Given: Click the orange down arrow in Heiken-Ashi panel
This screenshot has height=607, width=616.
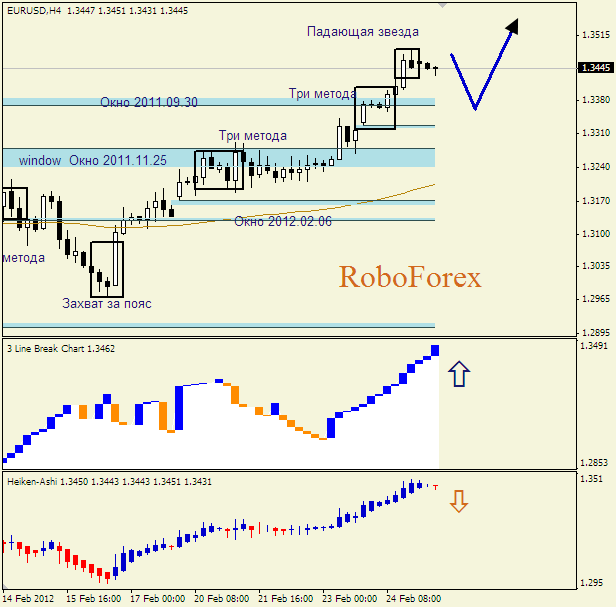Looking at the screenshot, I should coord(458,500).
